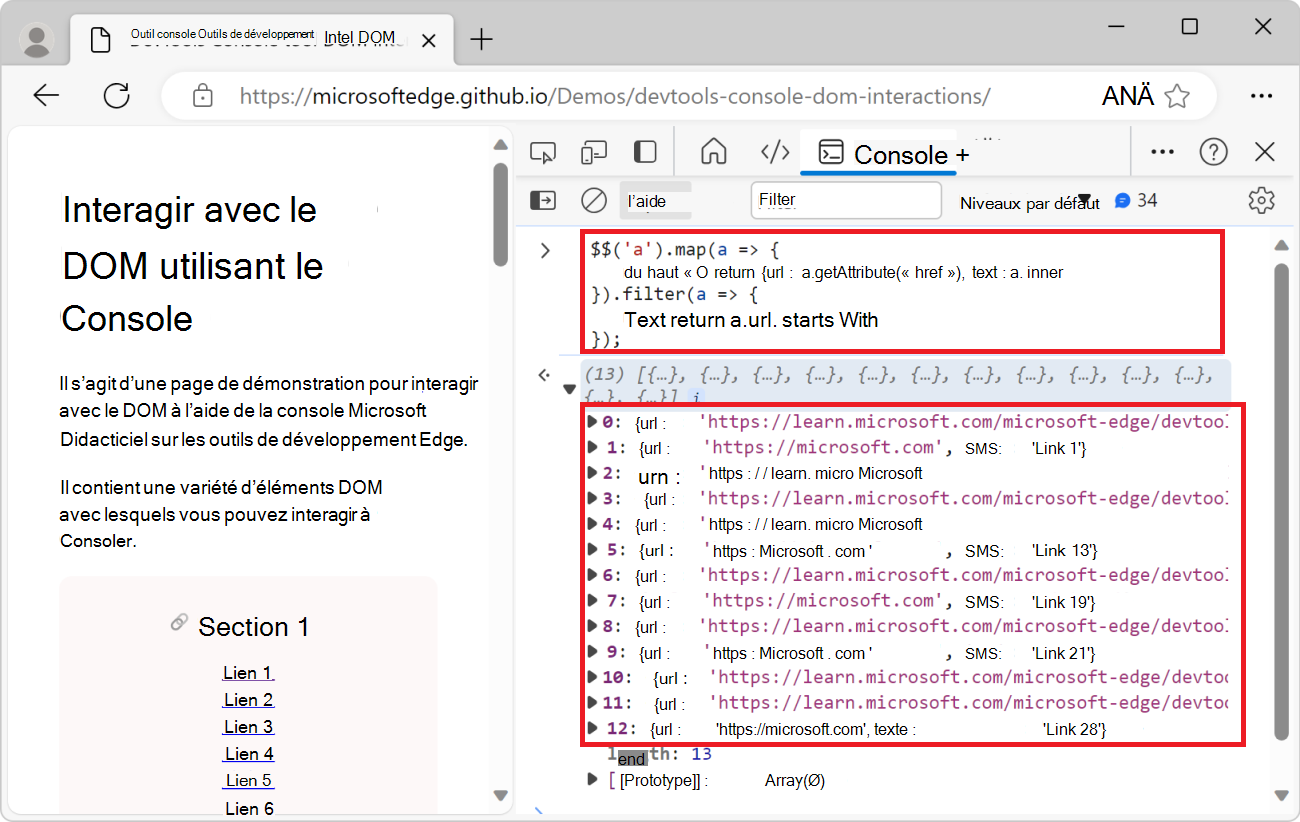Click the console input prompt chevron
Viewport: 1300px width, 822px height.
545,250
